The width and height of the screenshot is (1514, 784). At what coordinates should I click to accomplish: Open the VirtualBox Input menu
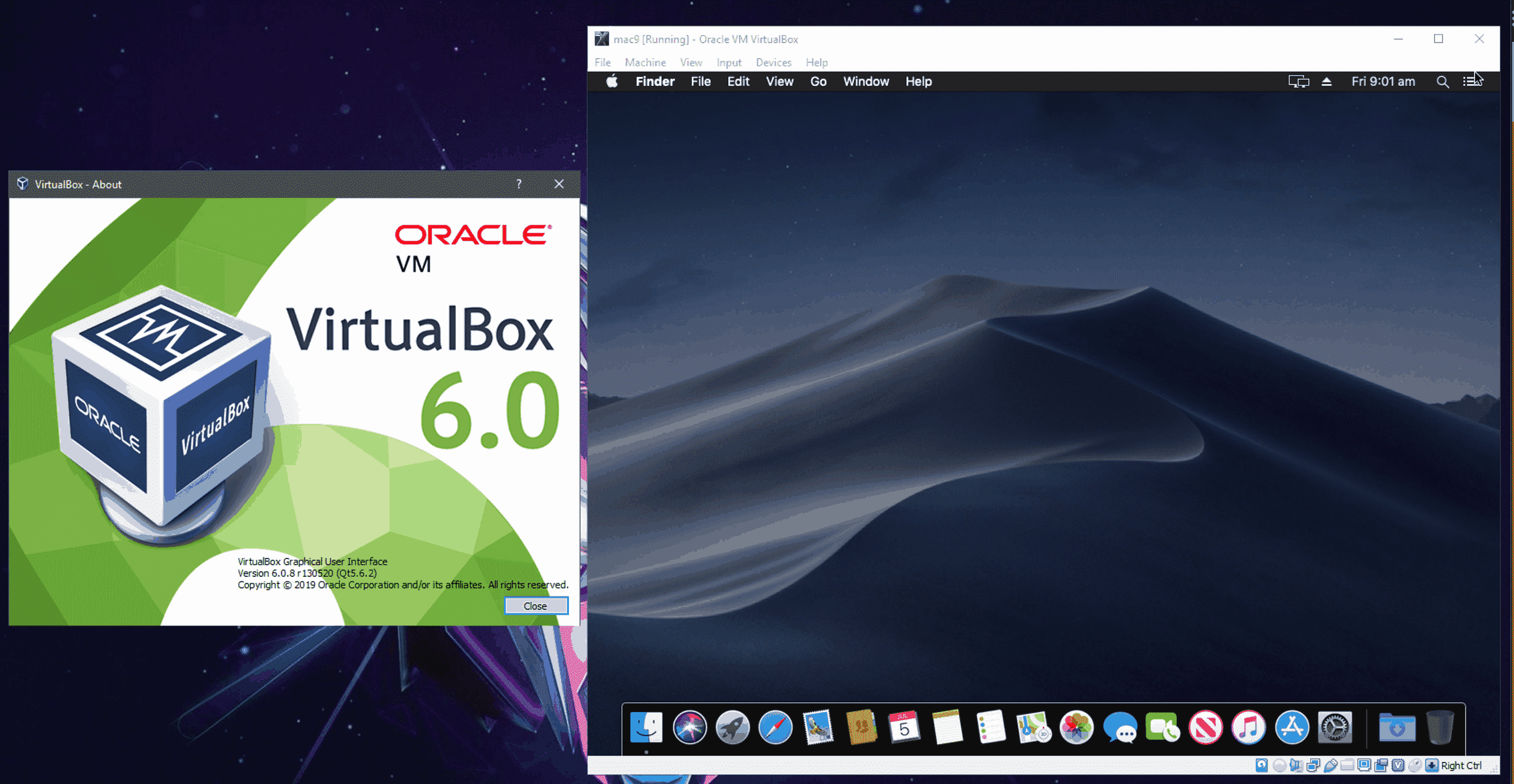(728, 62)
